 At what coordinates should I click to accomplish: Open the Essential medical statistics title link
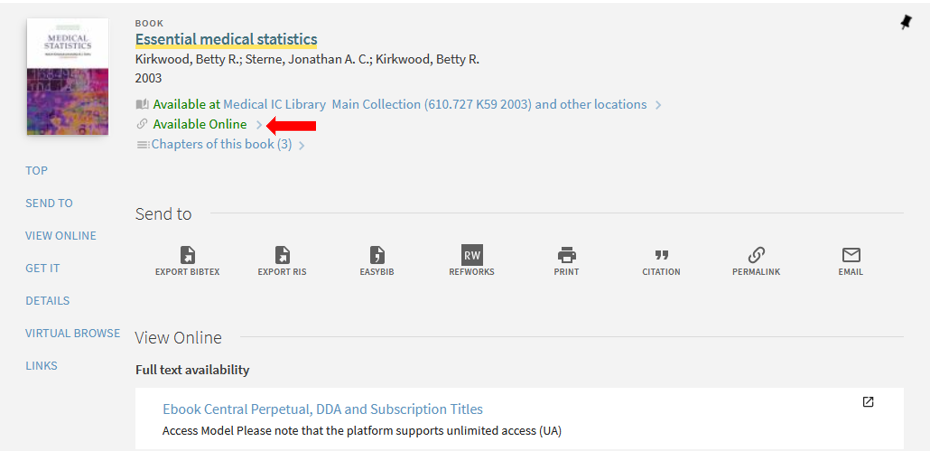click(226, 39)
